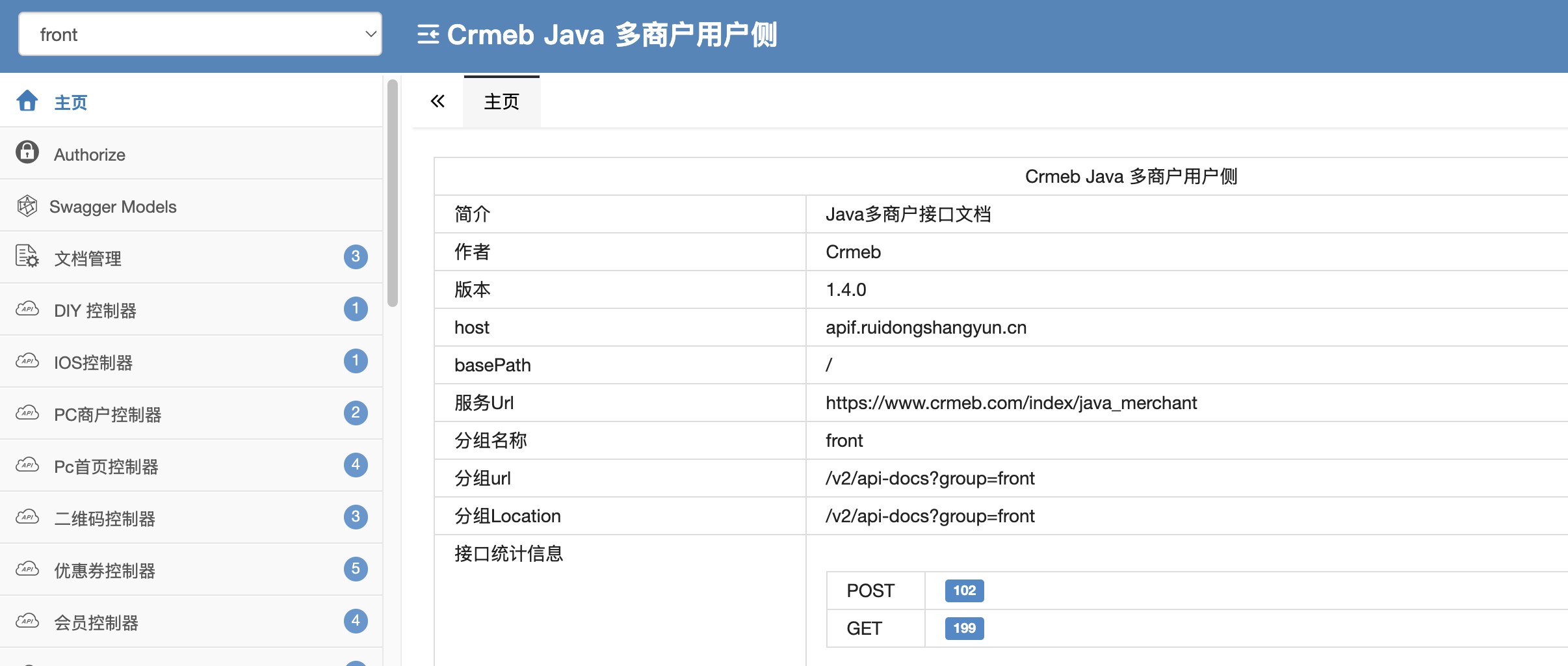This screenshot has height=666, width=1568.
Task: Click the POST count badge 102
Action: coord(964,591)
